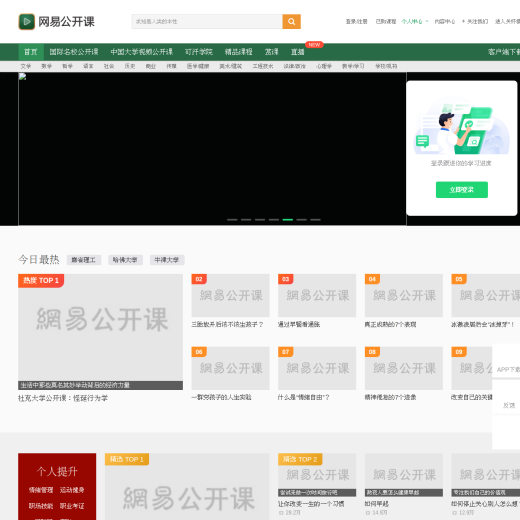This screenshot has height=520, width=520.
Task: Open the 直播 tab with NEW badge
Action: click(x=298, y=52)
